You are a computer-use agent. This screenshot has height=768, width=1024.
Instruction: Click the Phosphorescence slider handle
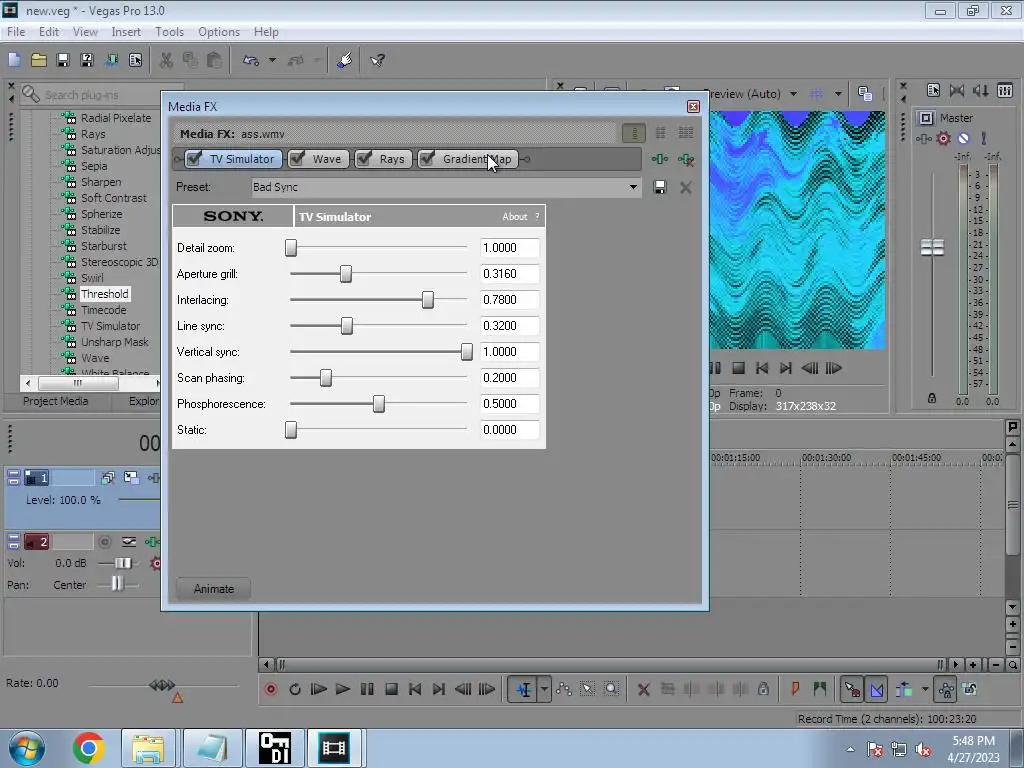(x=379, y=404)
